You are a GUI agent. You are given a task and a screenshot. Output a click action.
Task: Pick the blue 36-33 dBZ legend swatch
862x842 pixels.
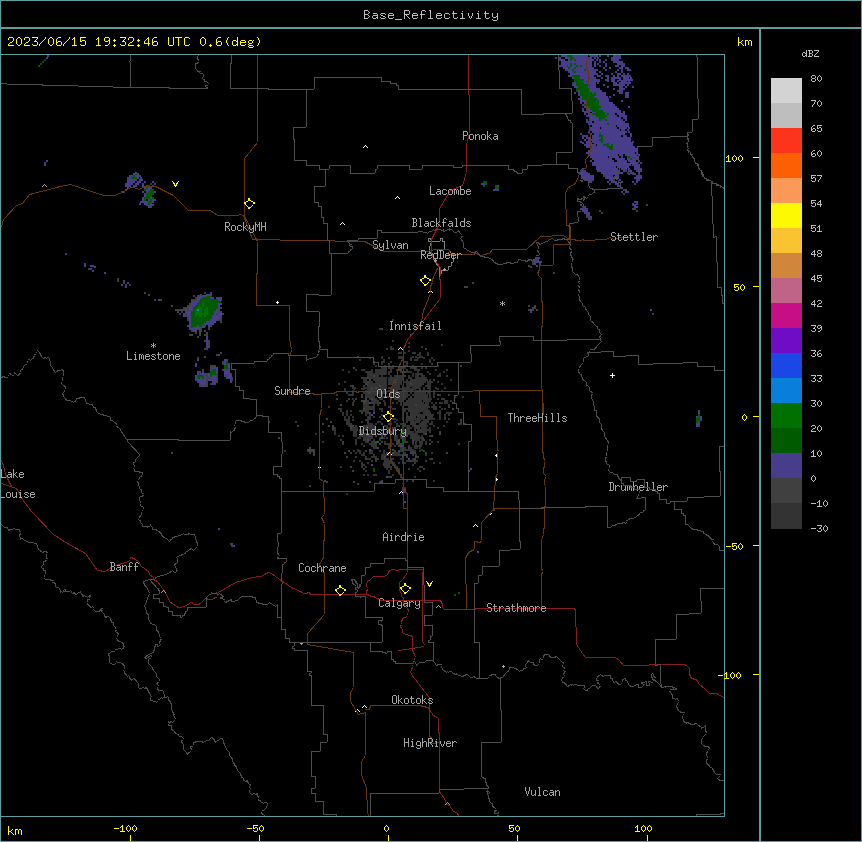tap(786, 365)
